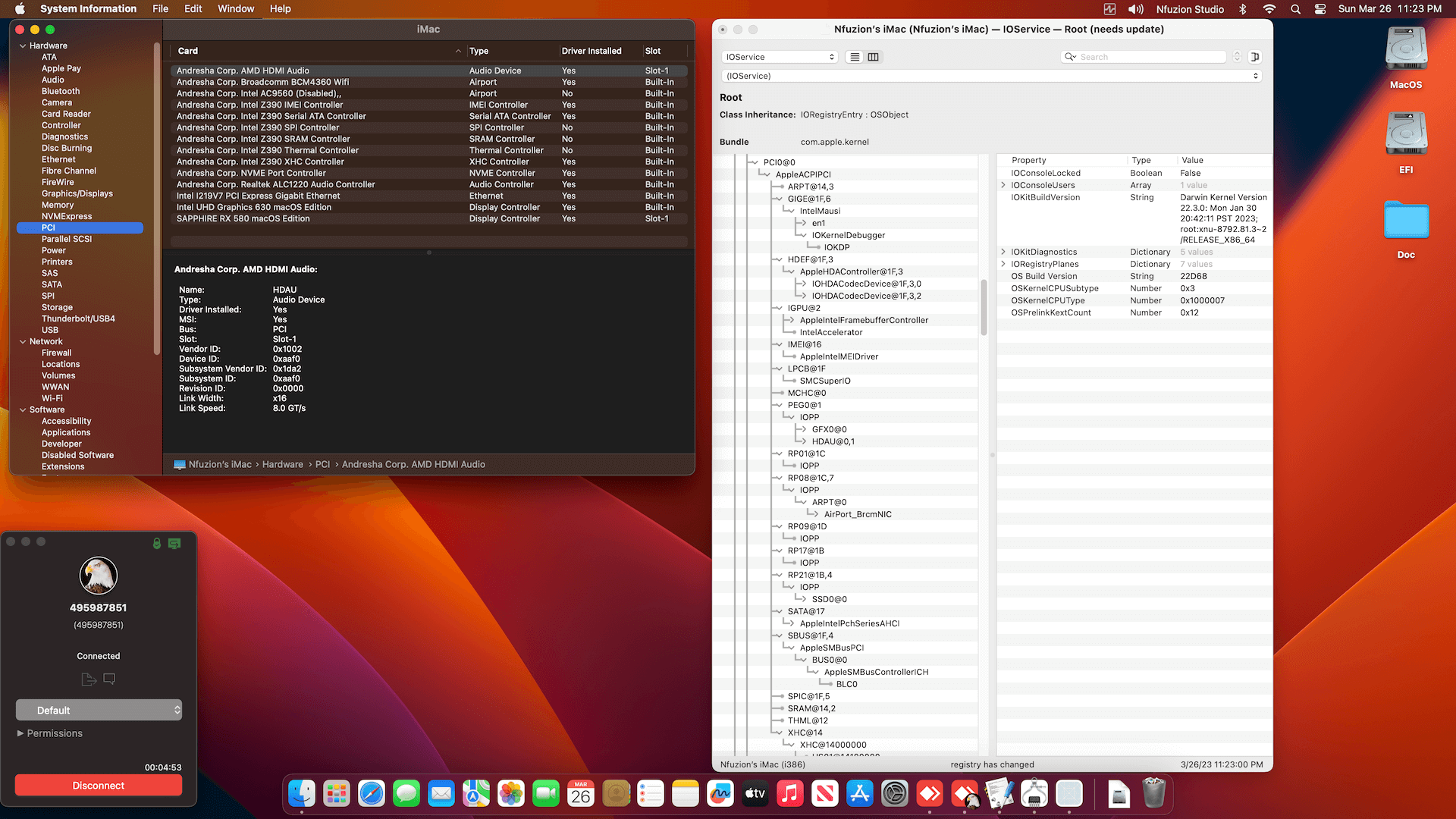Open the App Store dock icon
The width and height of the screenshot is (1456, 819).
click(x=860, y=794)
